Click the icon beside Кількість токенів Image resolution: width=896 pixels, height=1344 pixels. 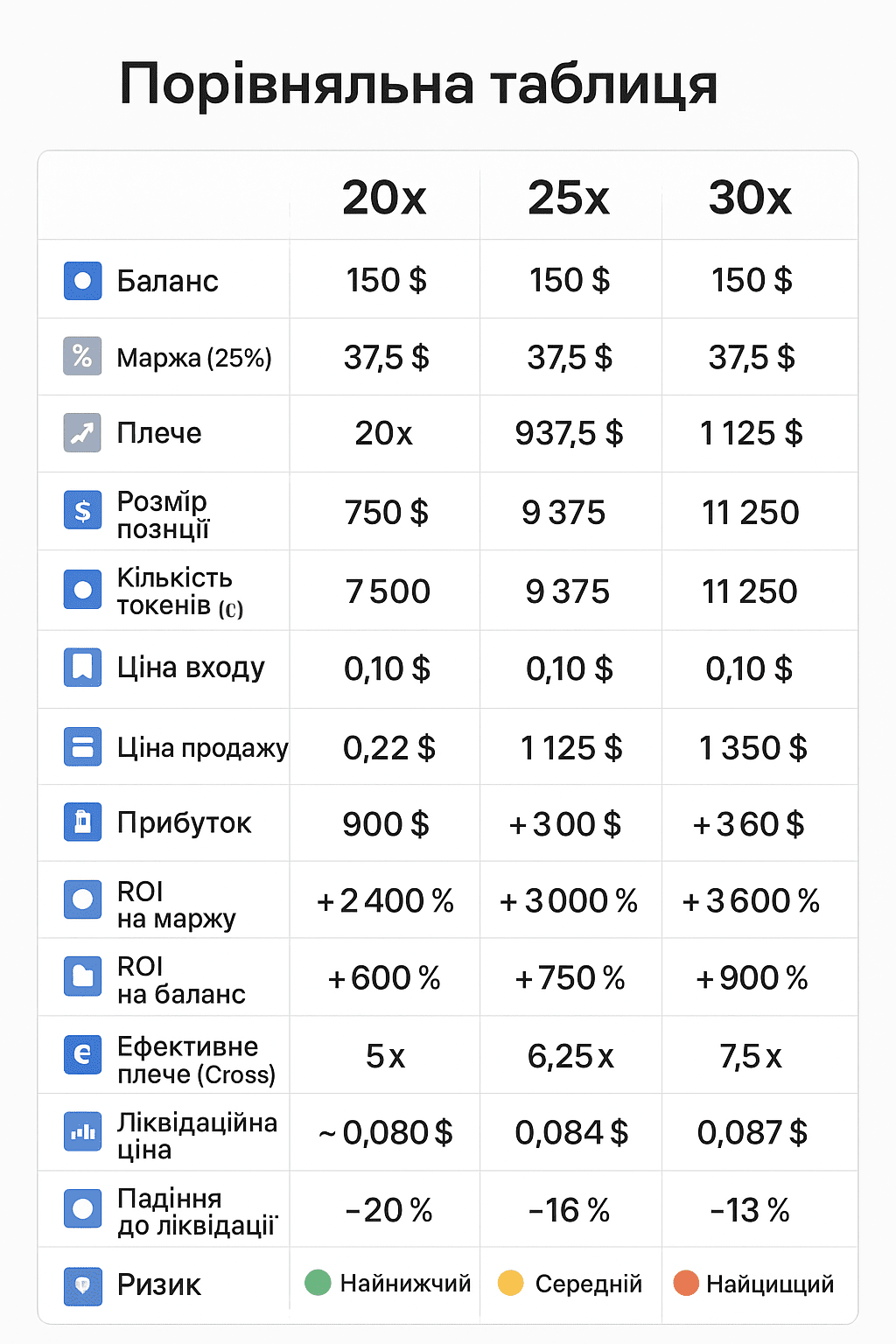click(x=82, y=590)
